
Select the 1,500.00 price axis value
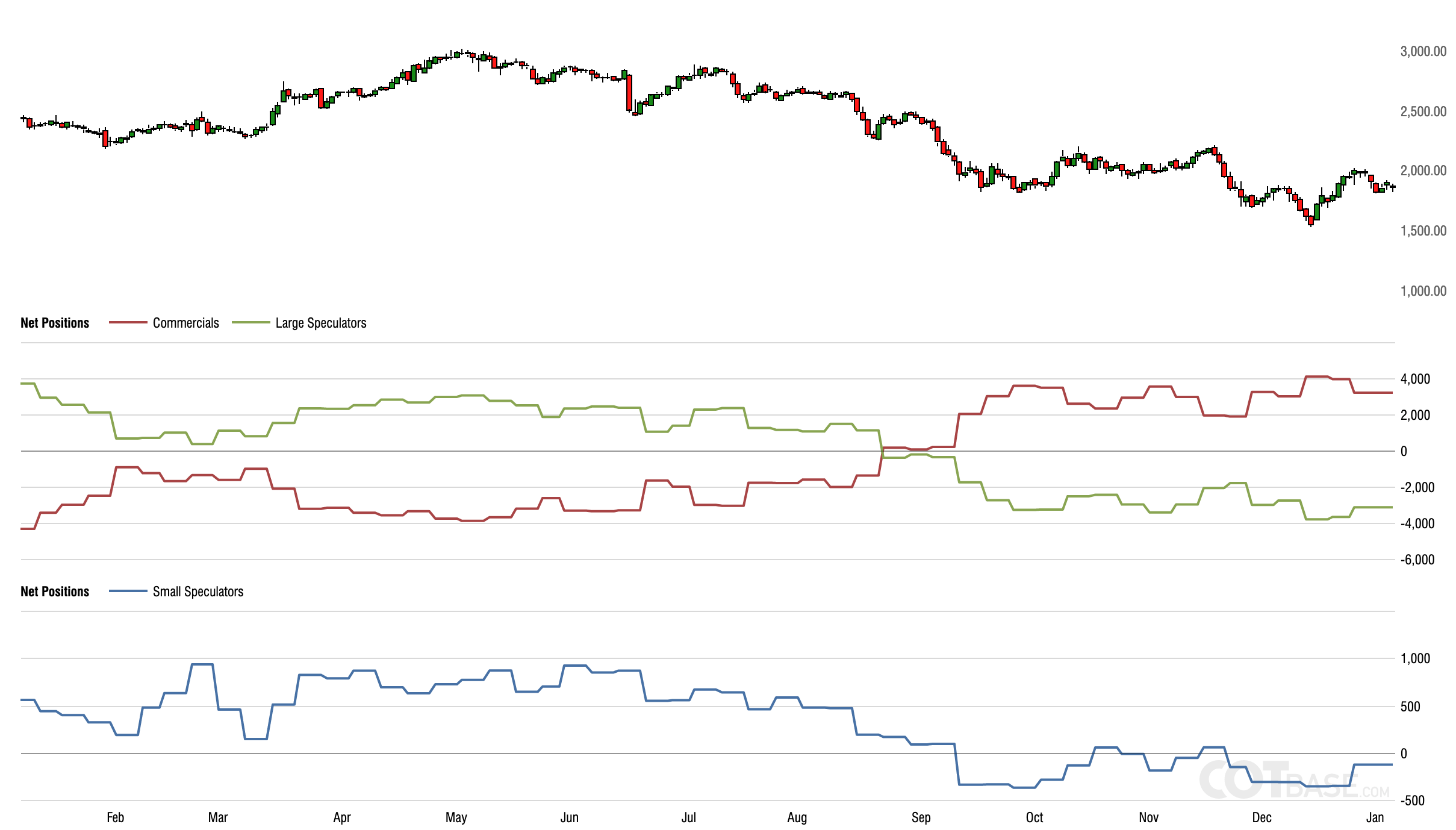(1423, 231)
